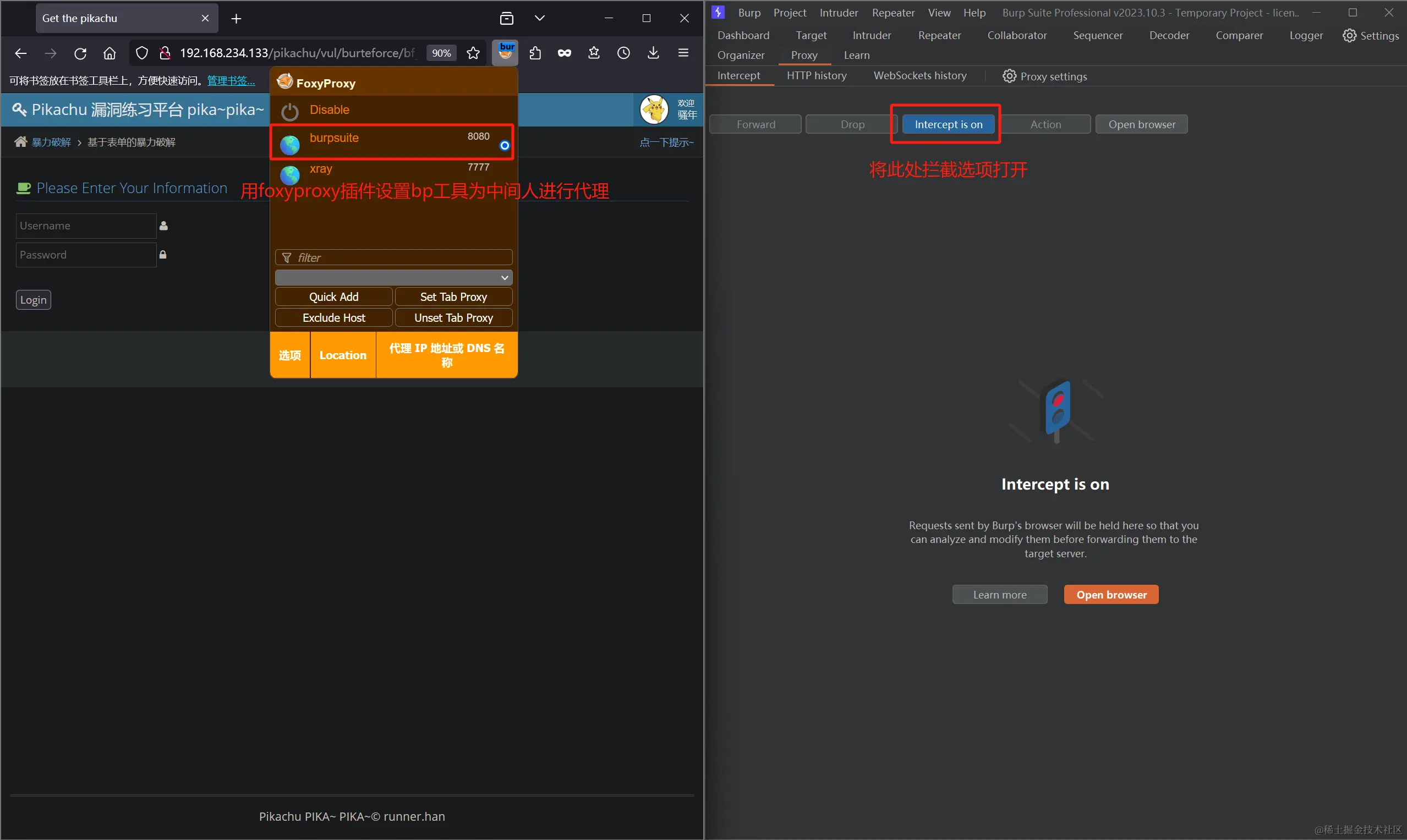The height and width of the screenshot is (840, 1407).
Task: Expand the list all tabs chevron
Action: tap(540, 19)
